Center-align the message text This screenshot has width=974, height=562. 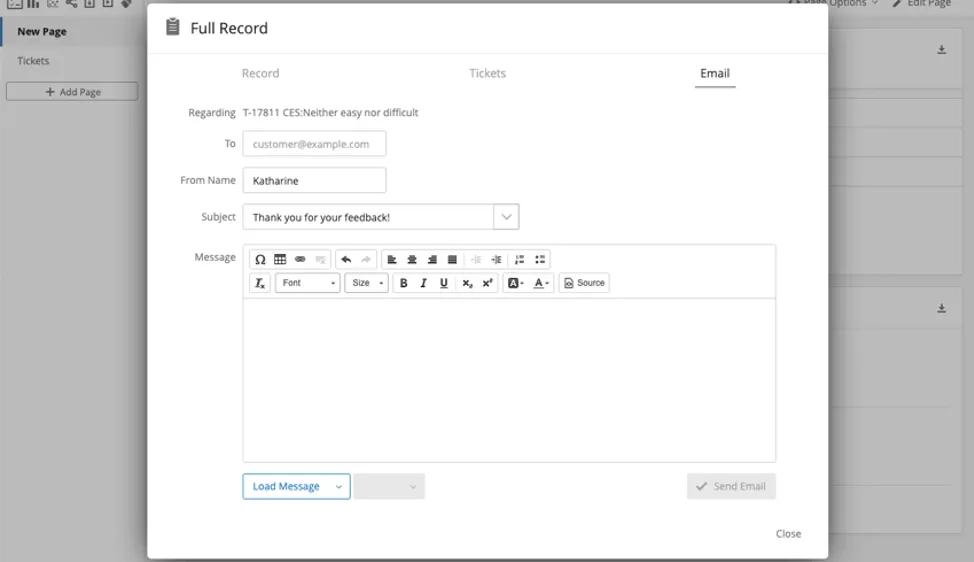coord(412,260)
